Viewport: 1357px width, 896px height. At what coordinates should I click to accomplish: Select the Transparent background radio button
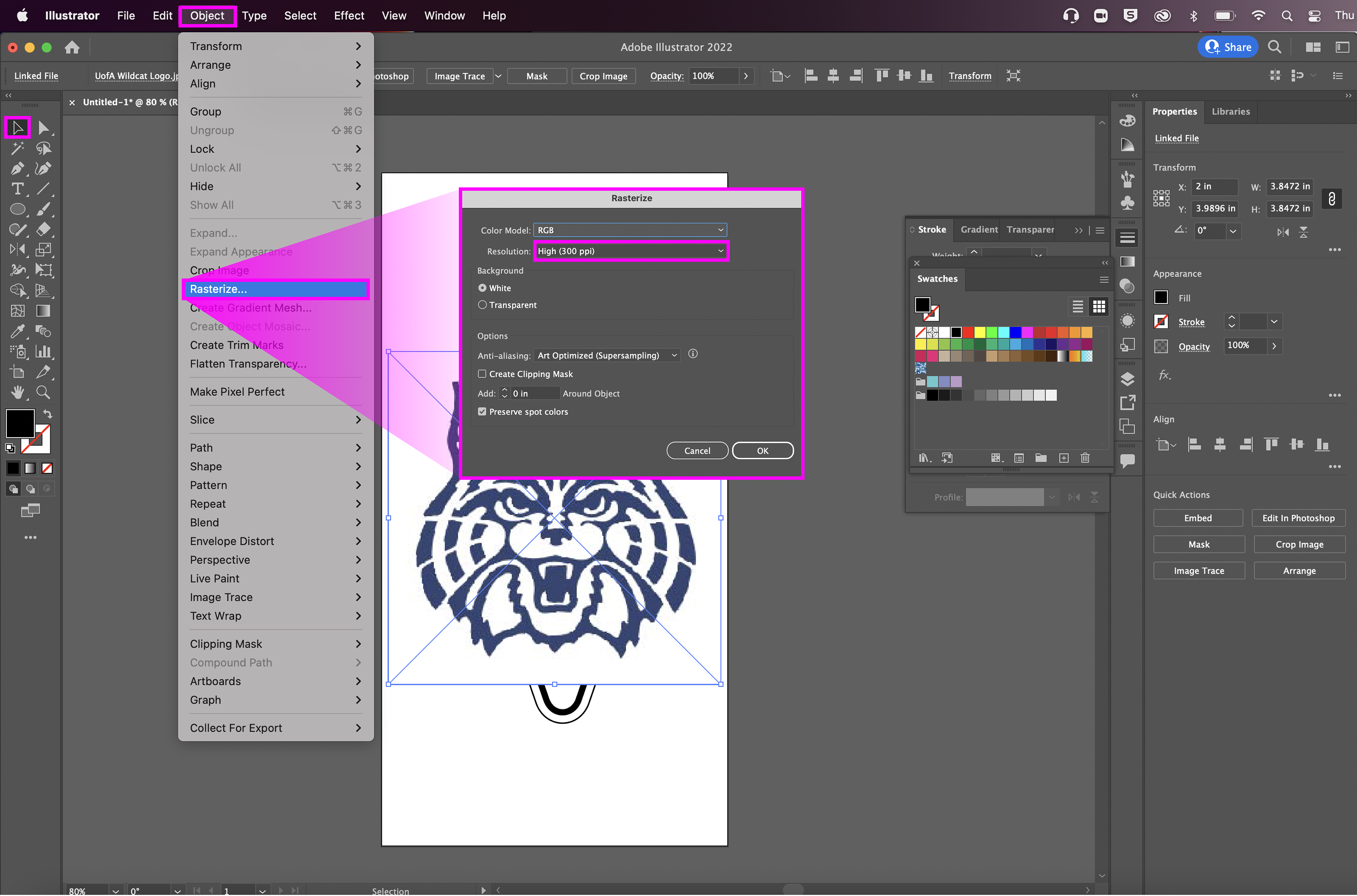pos(482,305)
